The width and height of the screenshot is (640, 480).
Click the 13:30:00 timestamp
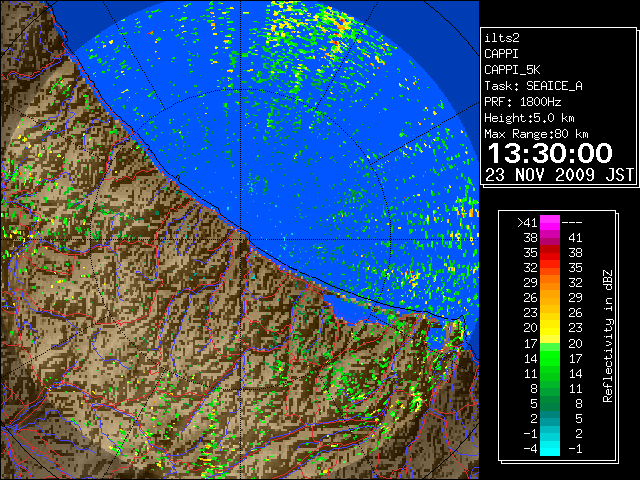(550, 153)
